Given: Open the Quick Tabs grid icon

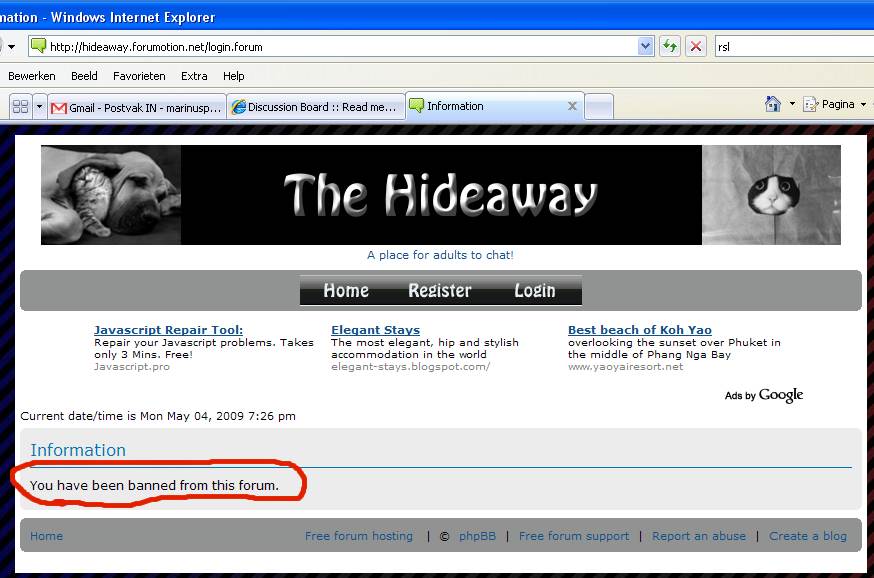Looking at the screenshot, I should [x=20, y=106].
